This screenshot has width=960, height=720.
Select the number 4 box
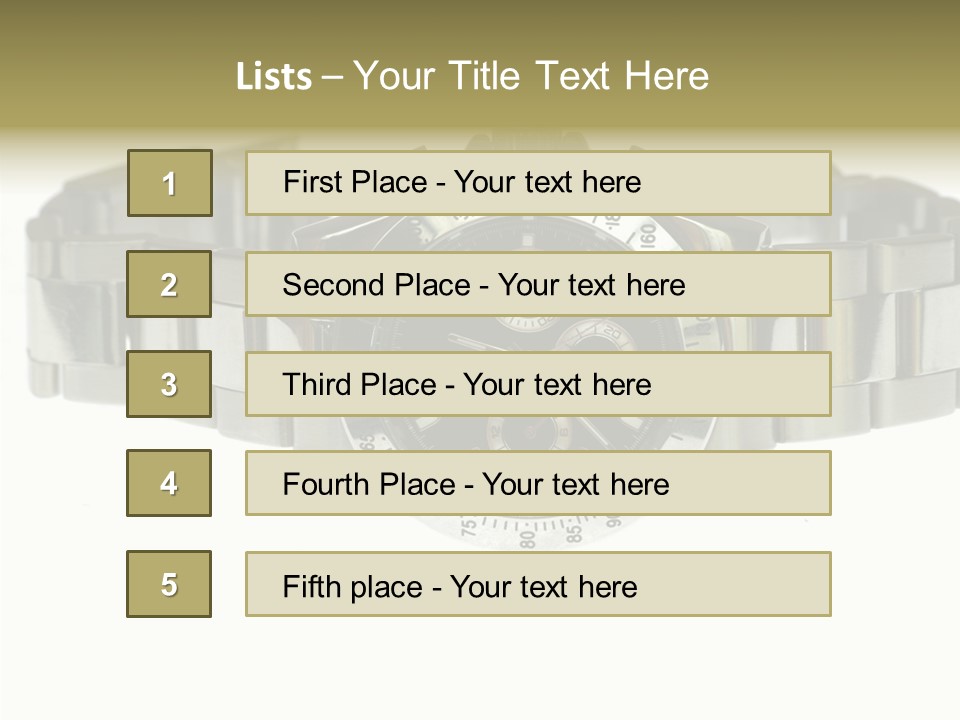169,483
